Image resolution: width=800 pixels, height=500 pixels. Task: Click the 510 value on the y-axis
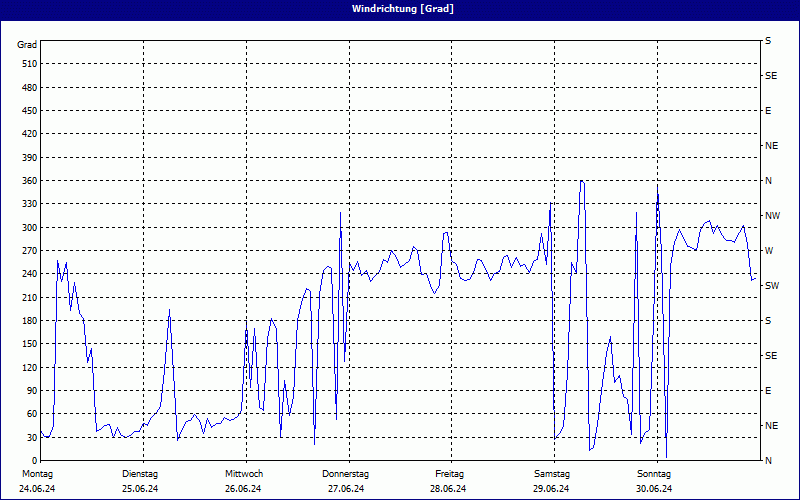tap(27, 64)
